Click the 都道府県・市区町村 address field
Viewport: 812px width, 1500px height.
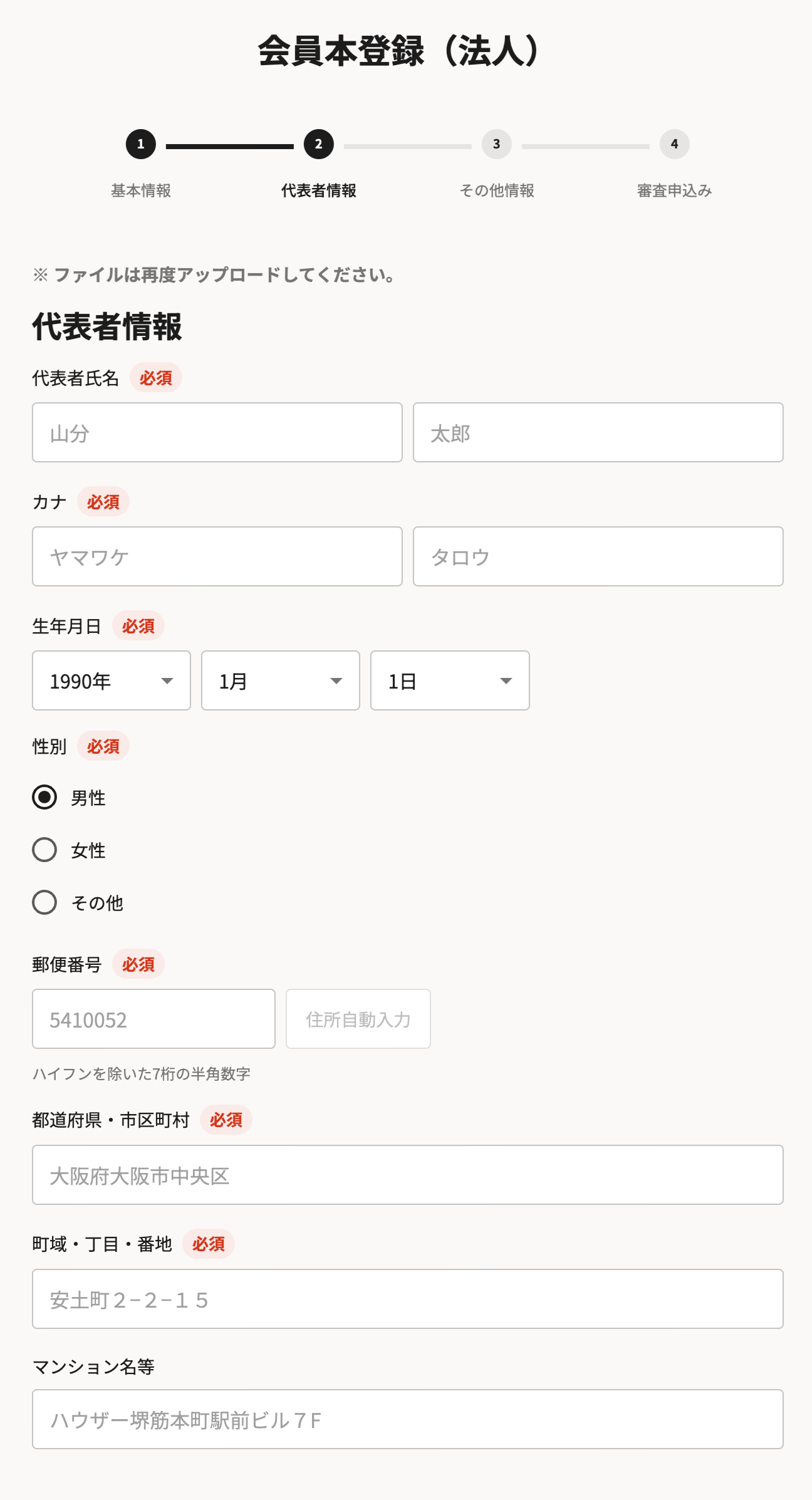[x=408, y=1175]
